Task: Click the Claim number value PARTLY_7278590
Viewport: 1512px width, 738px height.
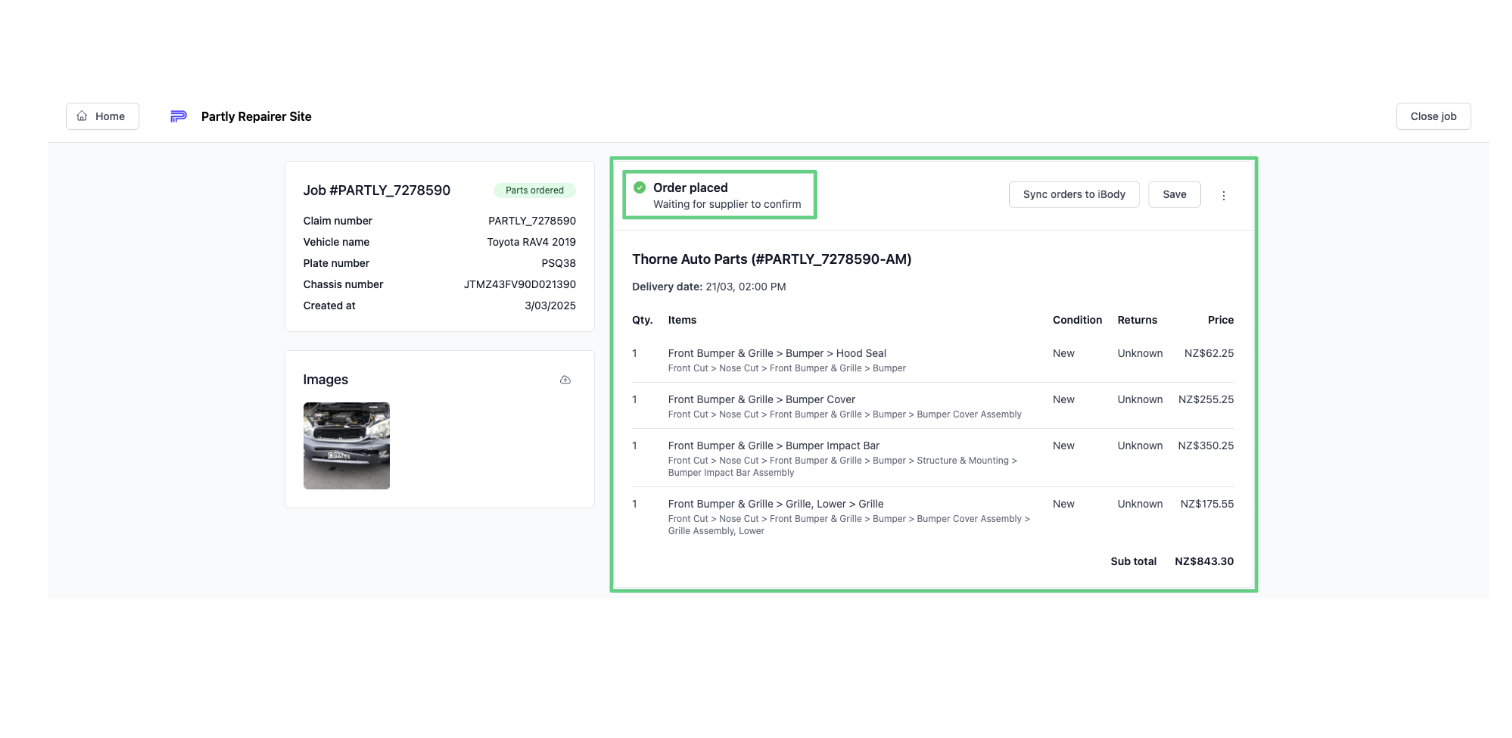Action: coord(532,221)
